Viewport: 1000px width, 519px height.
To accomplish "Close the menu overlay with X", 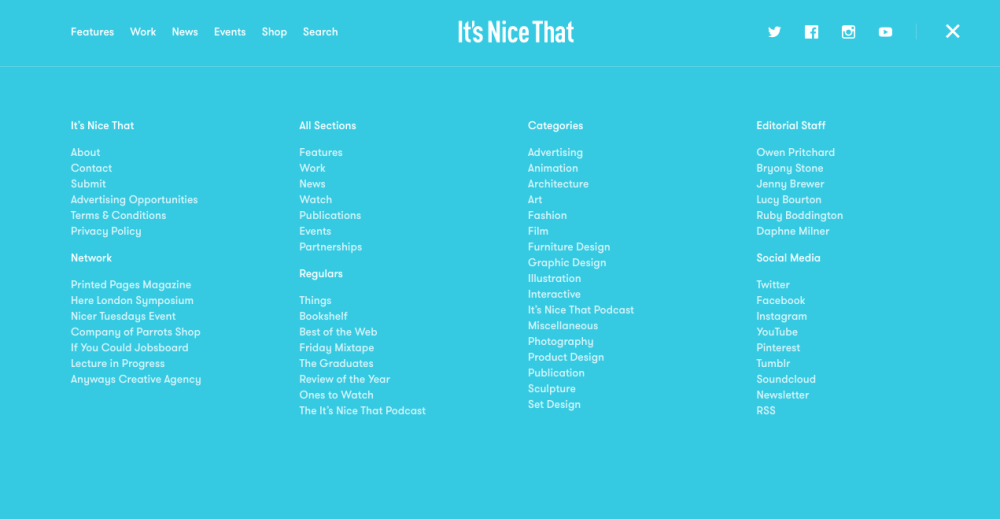I will click(x=952, y=31).
